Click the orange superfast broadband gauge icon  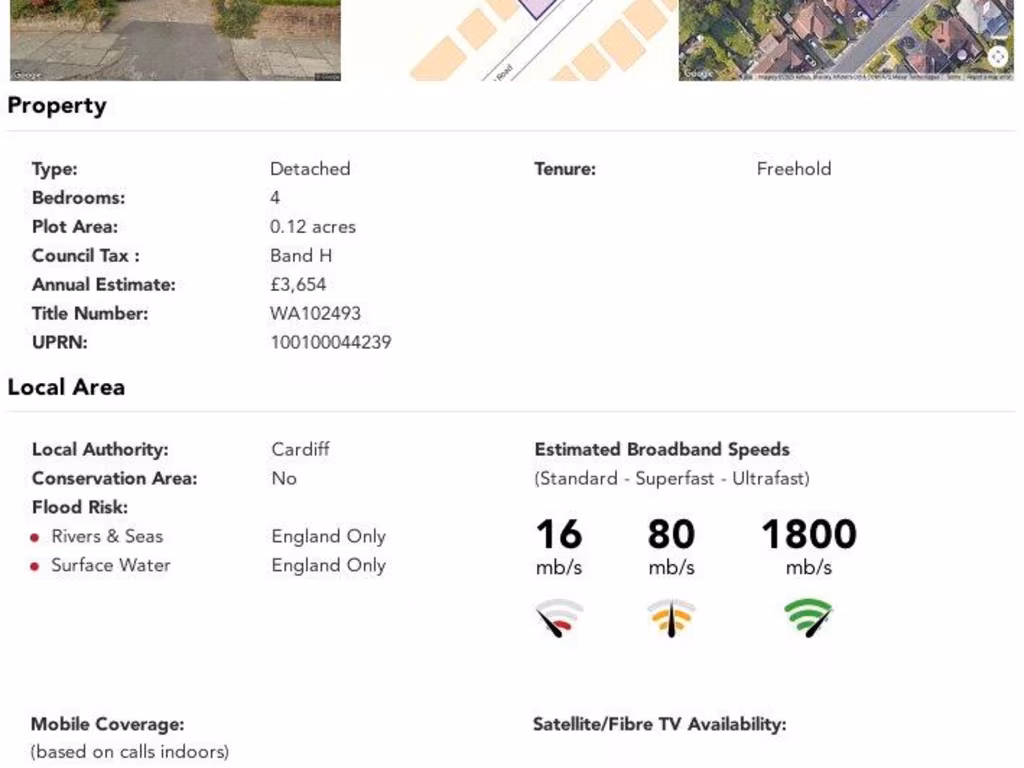[671, 618]
